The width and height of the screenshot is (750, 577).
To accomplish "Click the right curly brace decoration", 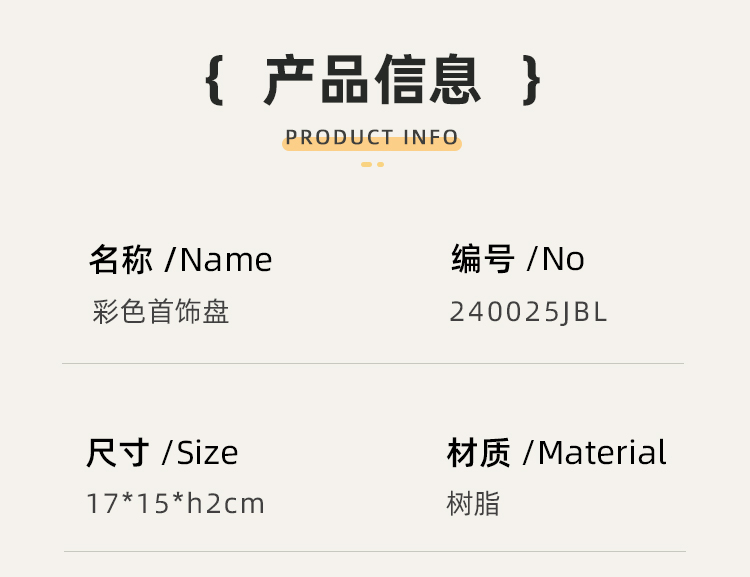I will 531,80.
